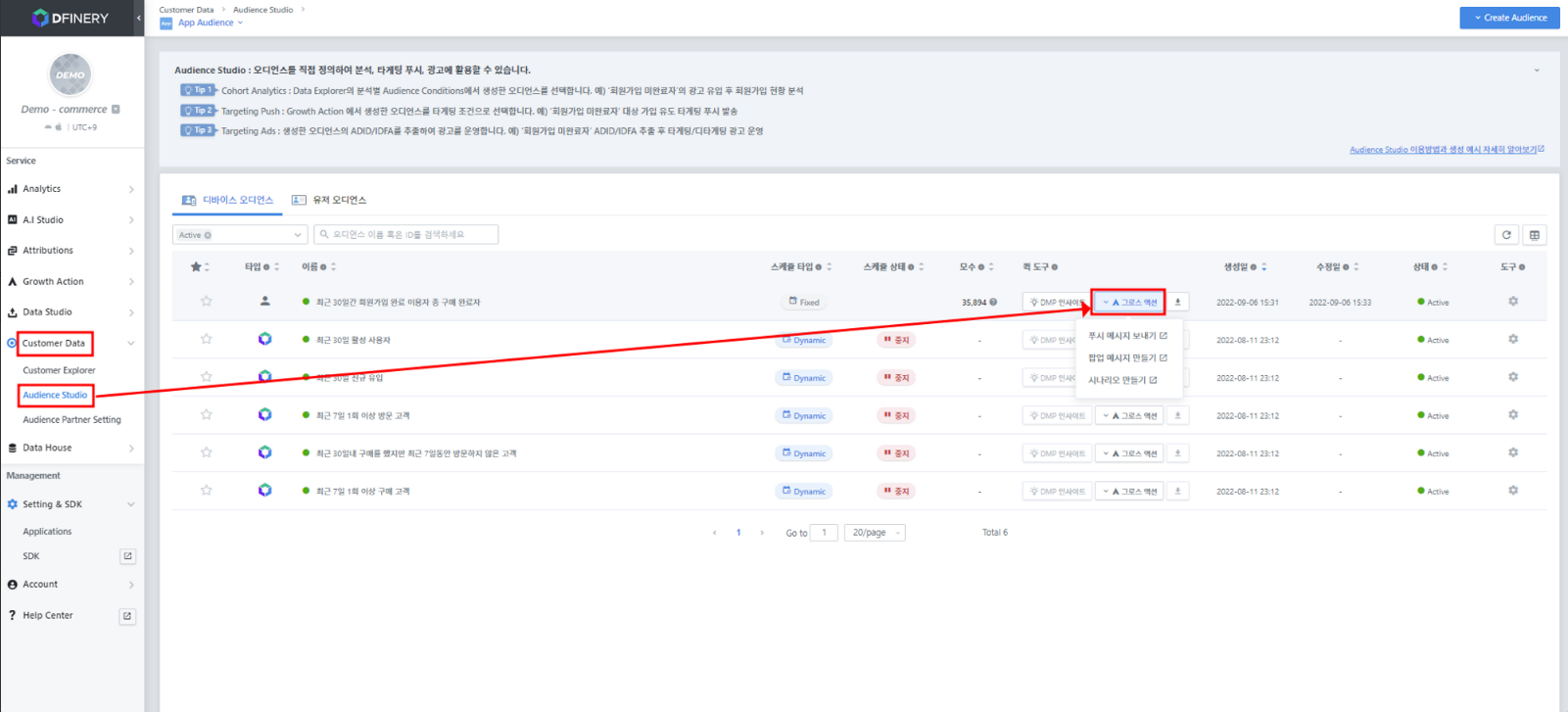
Task: Click the Demo - commerce app info icon
Action: click(x=116, y=109)
